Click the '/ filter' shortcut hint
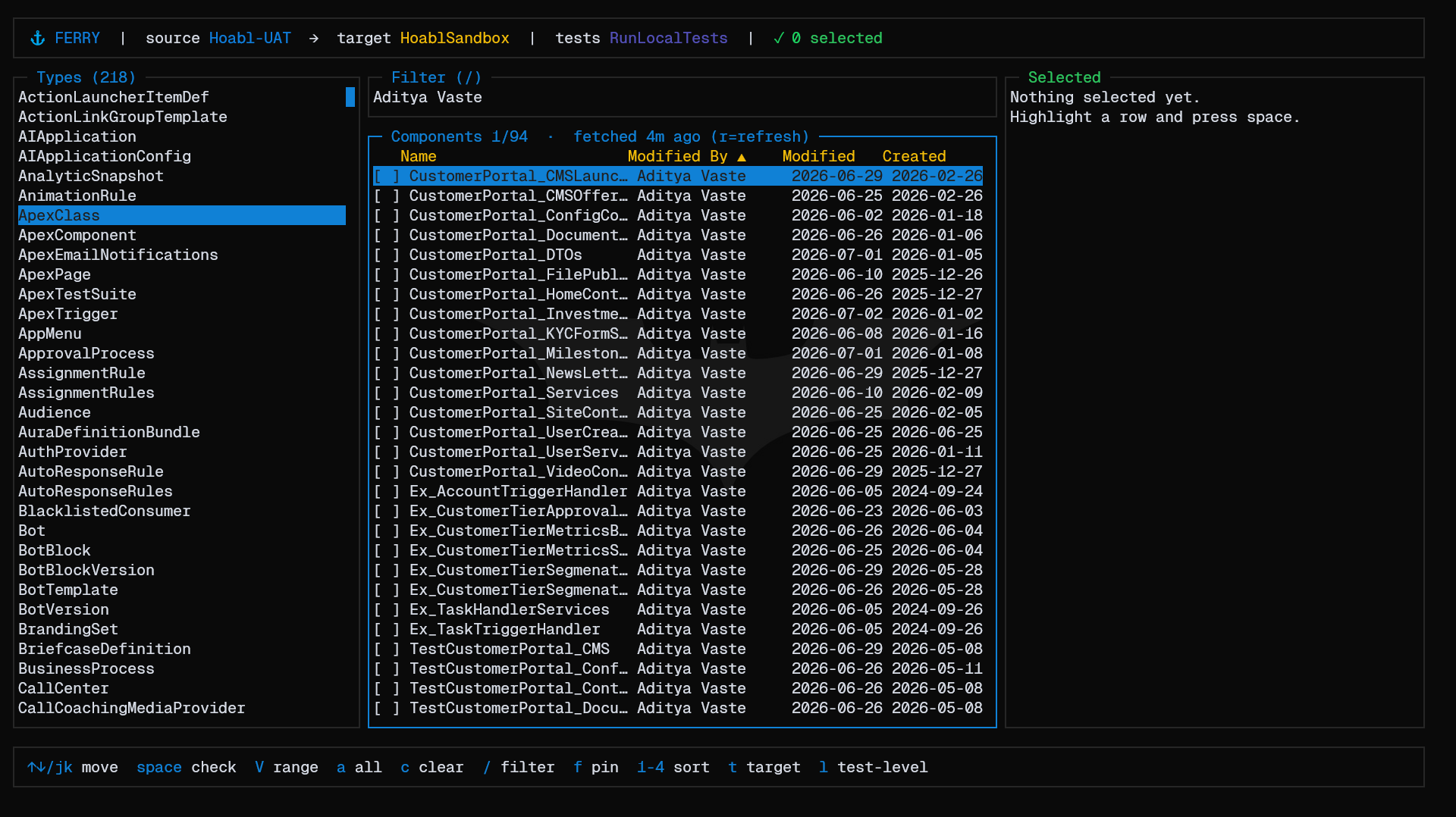Viewport: 1456px width, 817px height. [x=519, y=767]
